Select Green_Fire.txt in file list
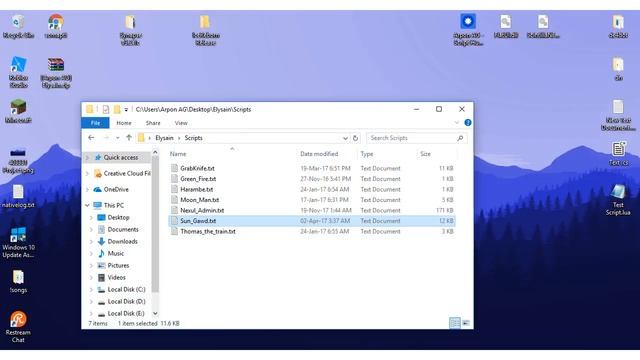 (312, 179)
